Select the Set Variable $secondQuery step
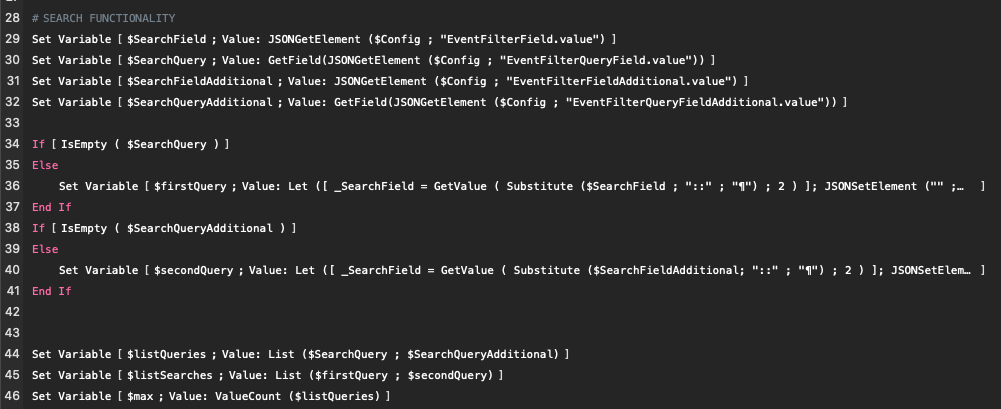 click(x=522, y=270)
